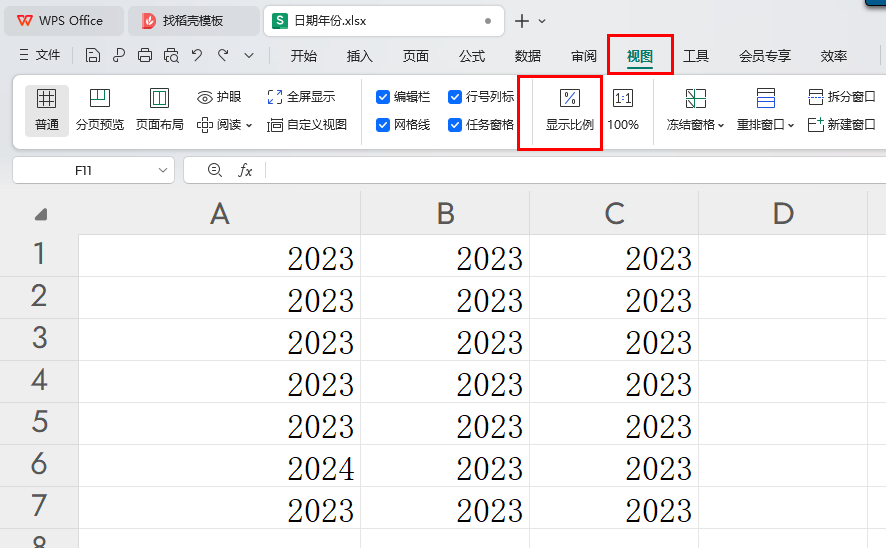Open the 会员专享 tab

[x=765, y=56]
